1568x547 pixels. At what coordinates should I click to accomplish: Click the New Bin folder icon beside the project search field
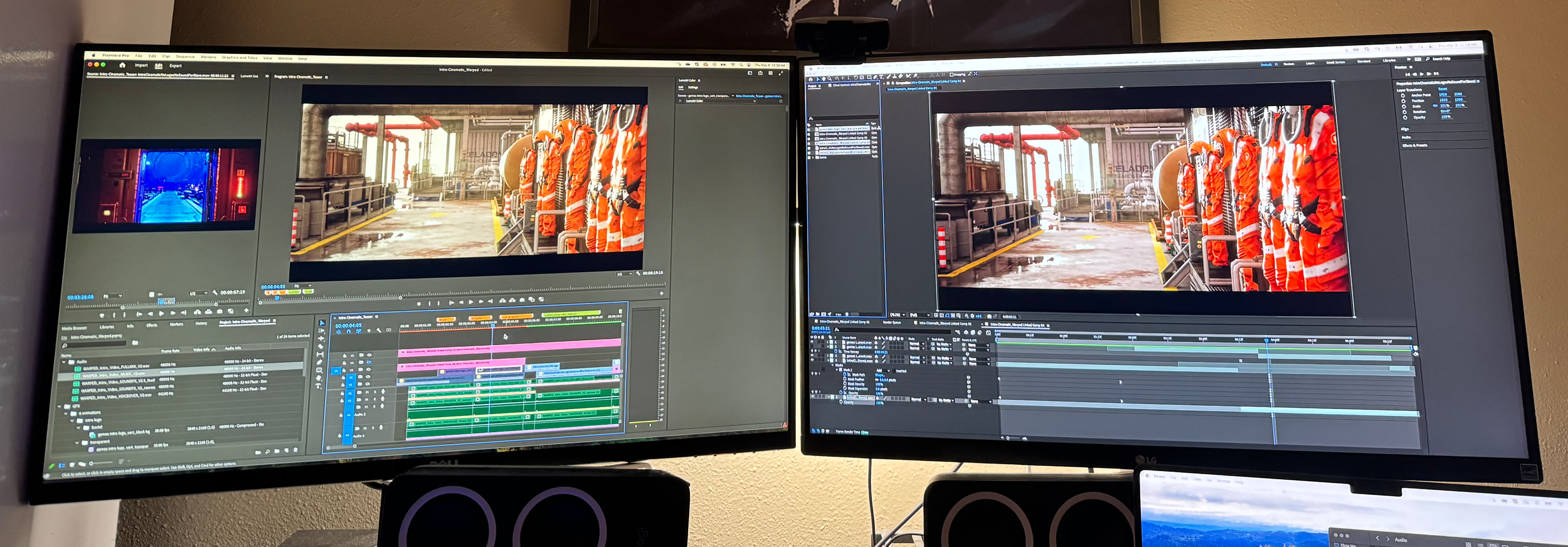click(135, 343)
